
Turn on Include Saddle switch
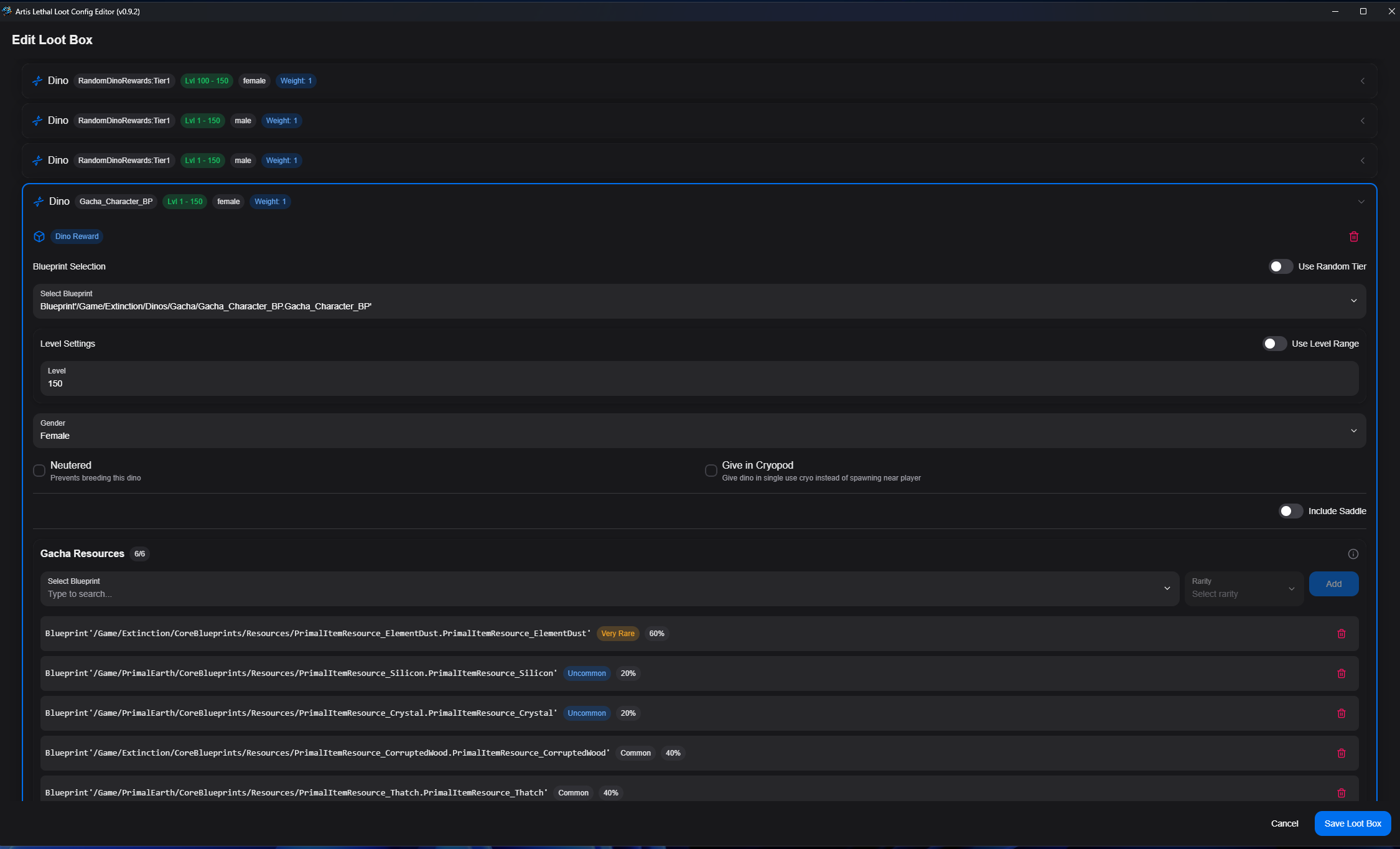1290,511
